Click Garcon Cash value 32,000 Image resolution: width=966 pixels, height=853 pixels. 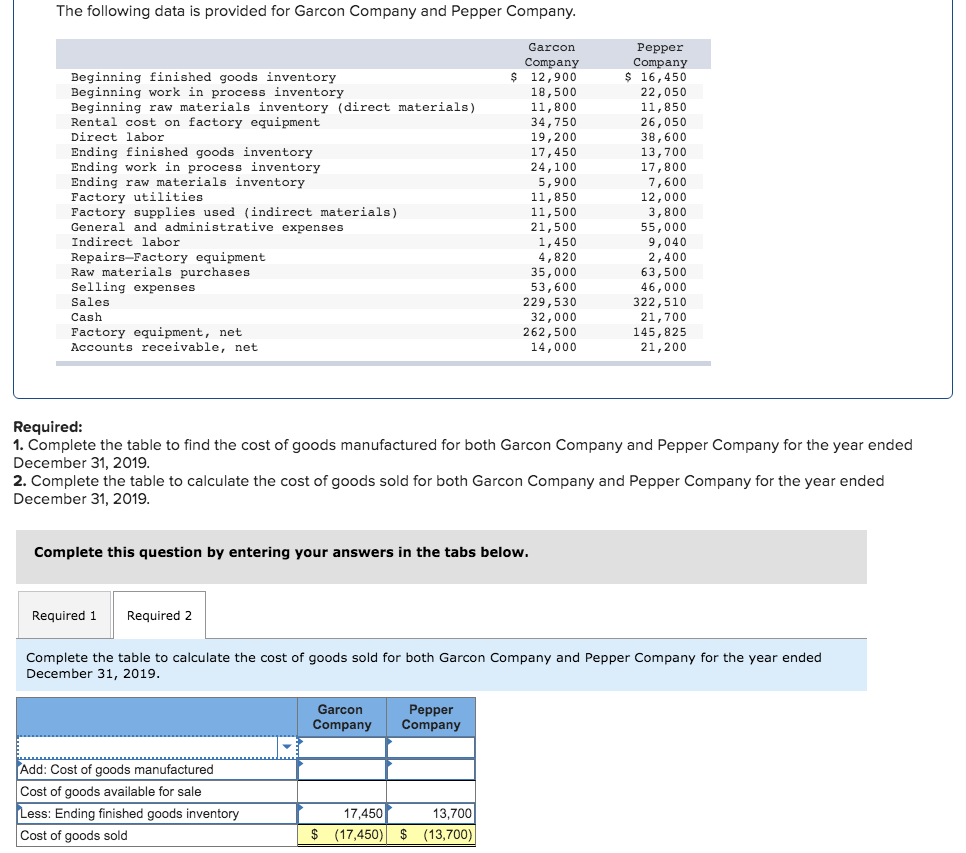click(x=554, y=317)
